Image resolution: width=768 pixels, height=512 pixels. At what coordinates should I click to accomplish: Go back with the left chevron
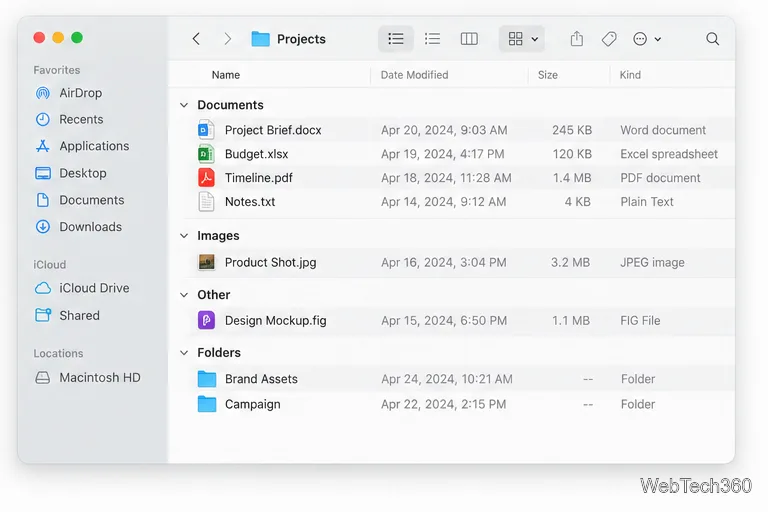point(196,39)
